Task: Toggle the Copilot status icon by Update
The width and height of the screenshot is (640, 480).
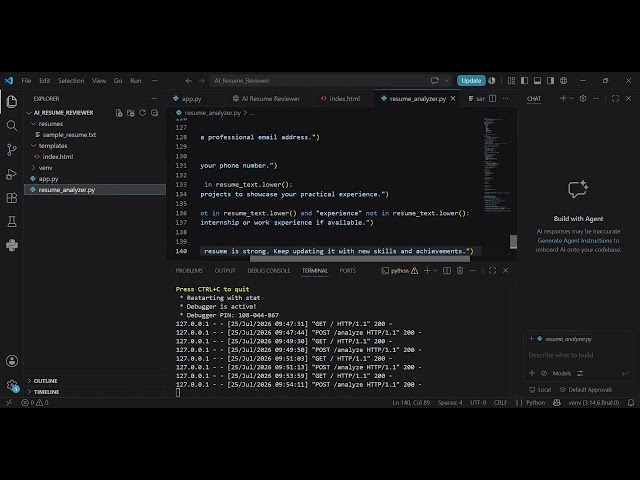Action: 492,81
